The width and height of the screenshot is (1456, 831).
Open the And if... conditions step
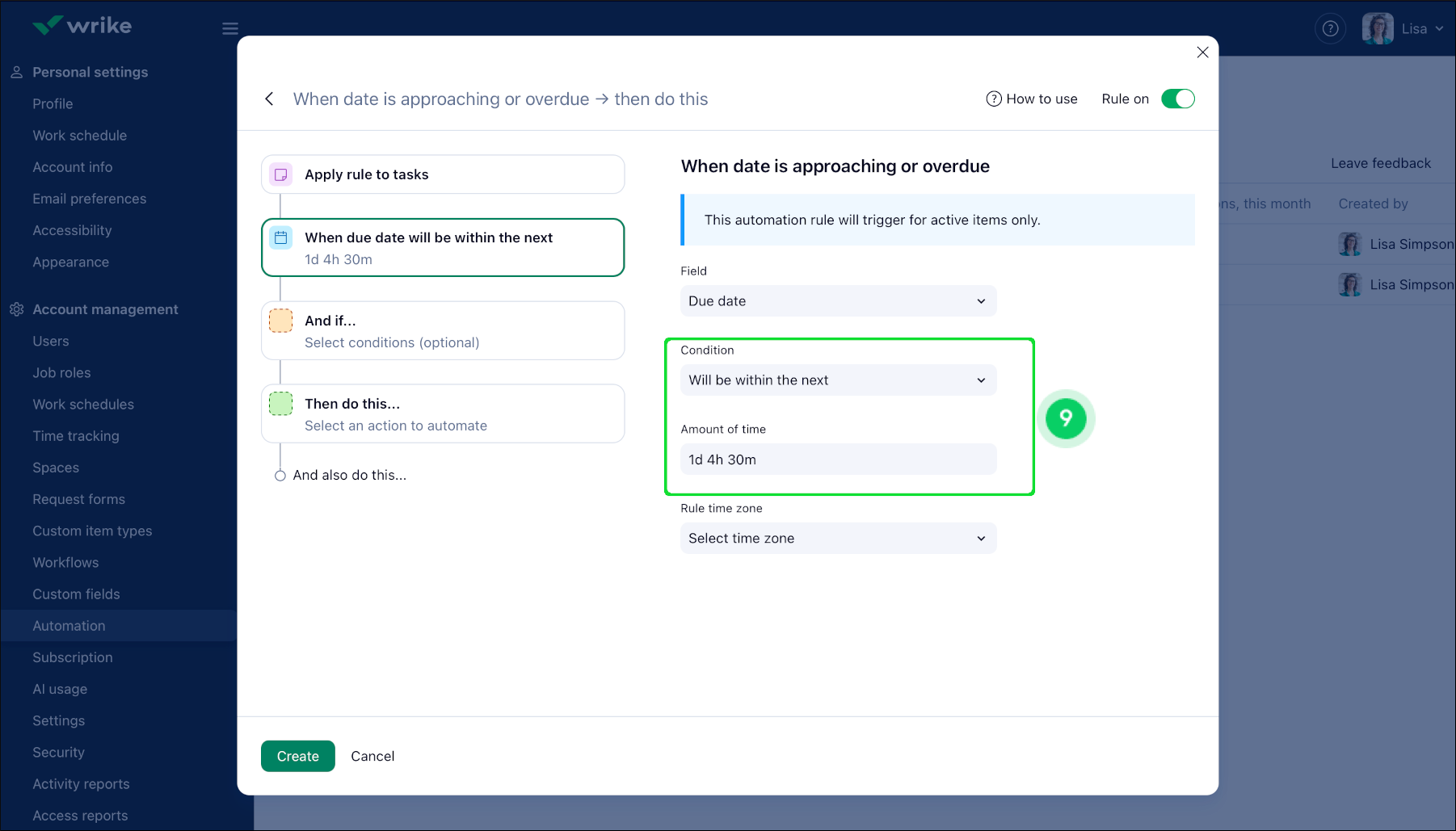pyautogui.click(x=443, y=330)
